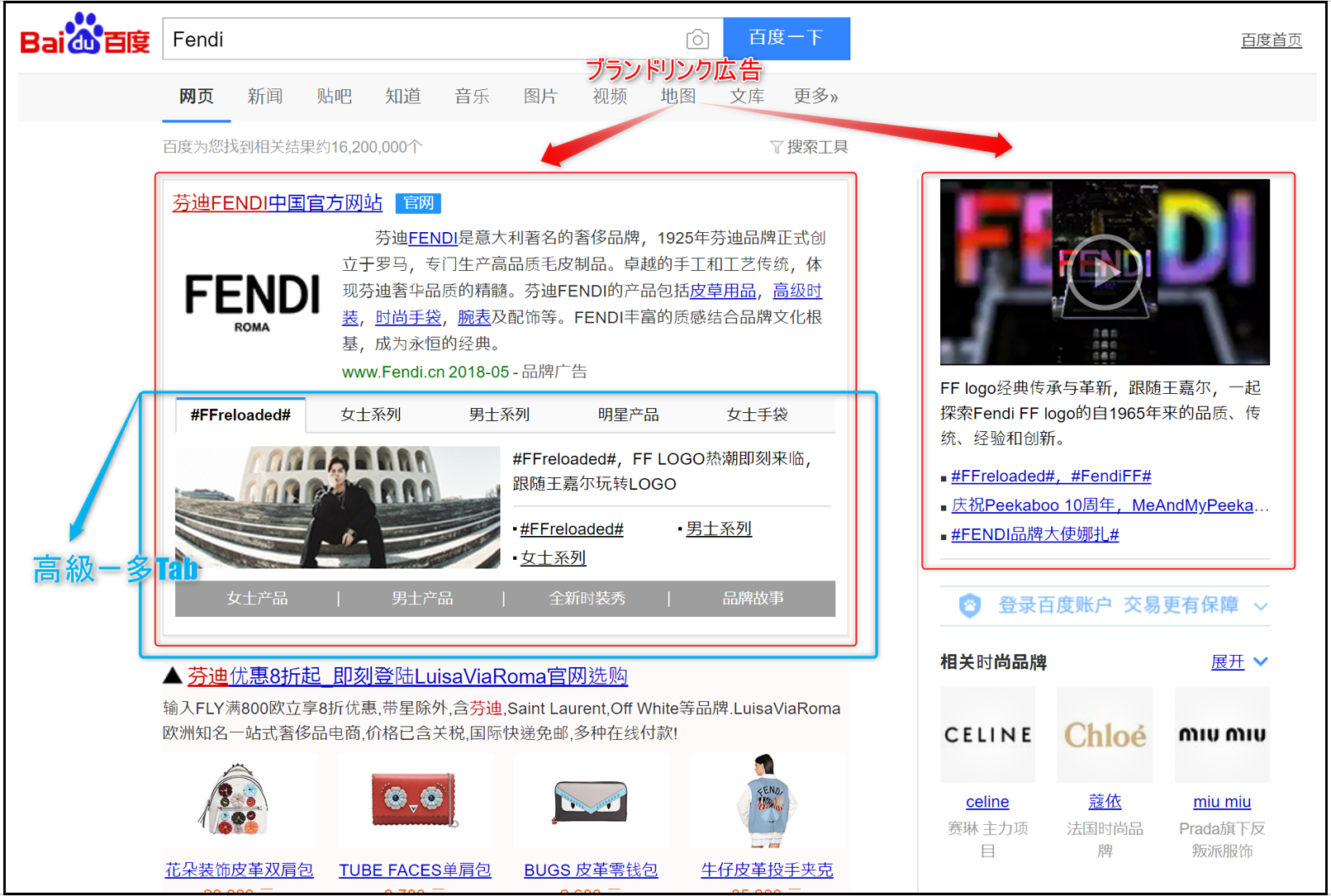This screenshot has width=1331, height=896.
Task: Click the Chloé brand logo
Action: (x=1105, y=735)
